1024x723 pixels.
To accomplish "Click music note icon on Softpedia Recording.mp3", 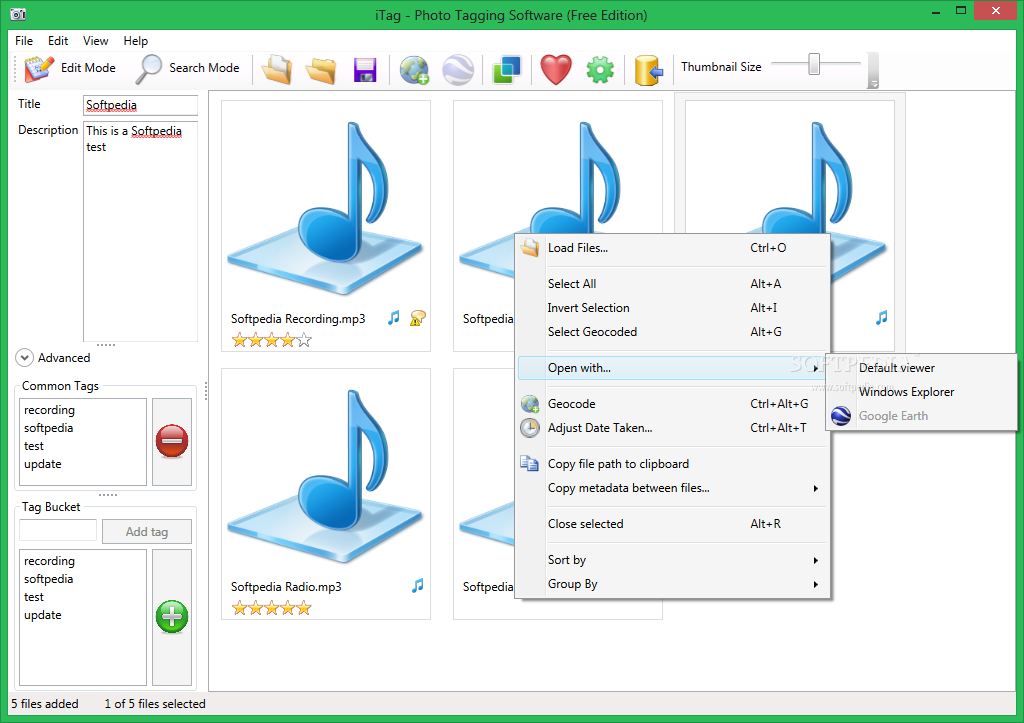I will tap(393, 318).
